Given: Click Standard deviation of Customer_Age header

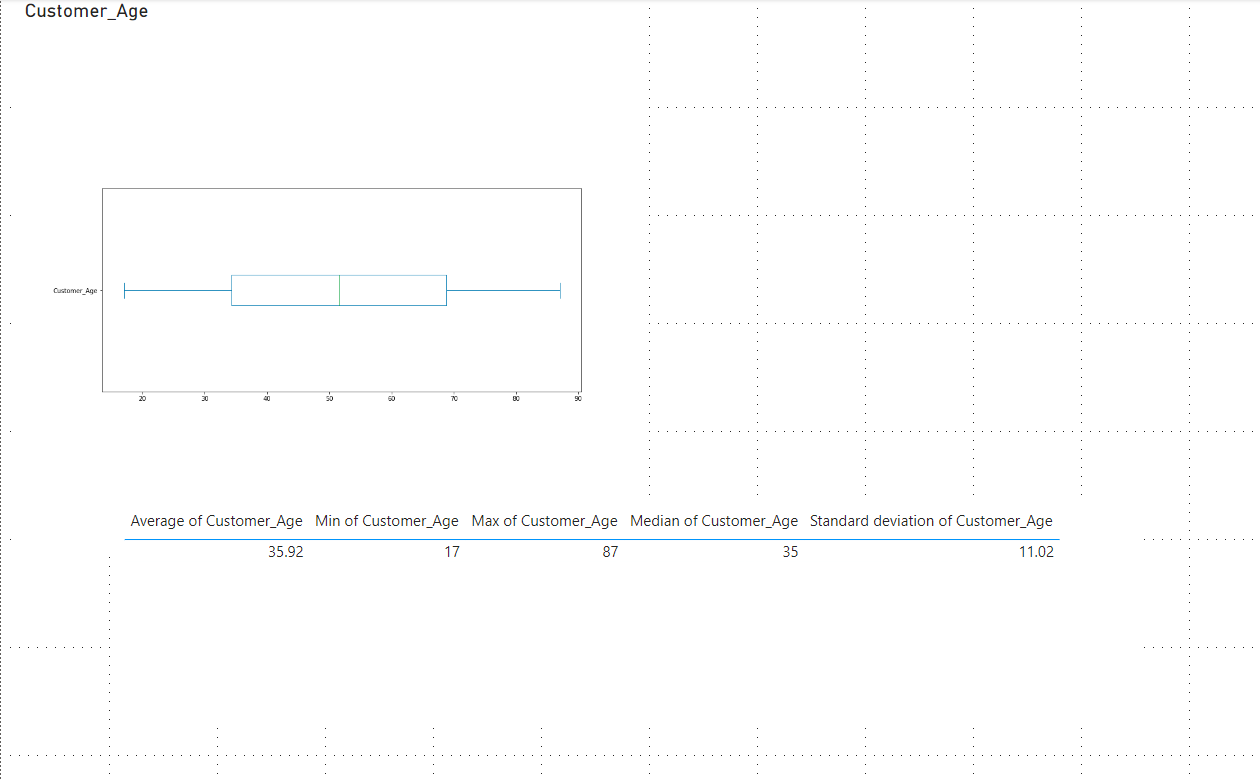Looking at the screenshot, I should click(x=931, y=521).
